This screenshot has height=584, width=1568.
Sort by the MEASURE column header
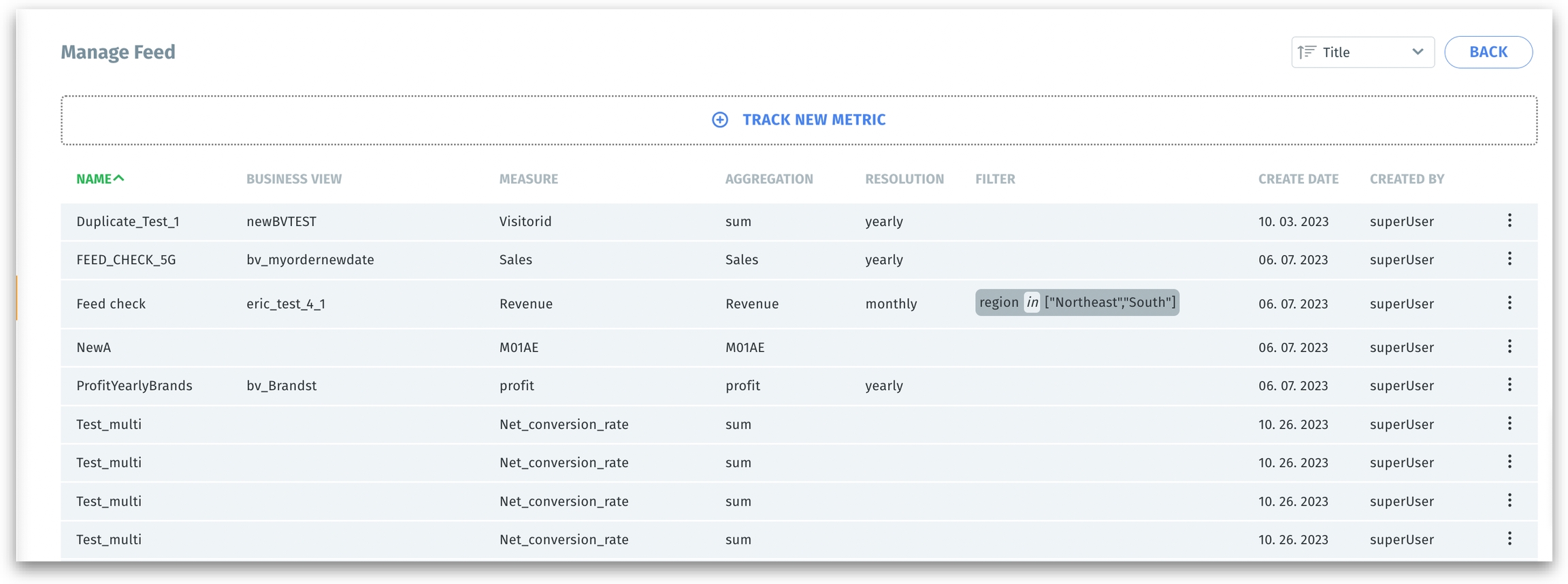(x=528, y=179)
